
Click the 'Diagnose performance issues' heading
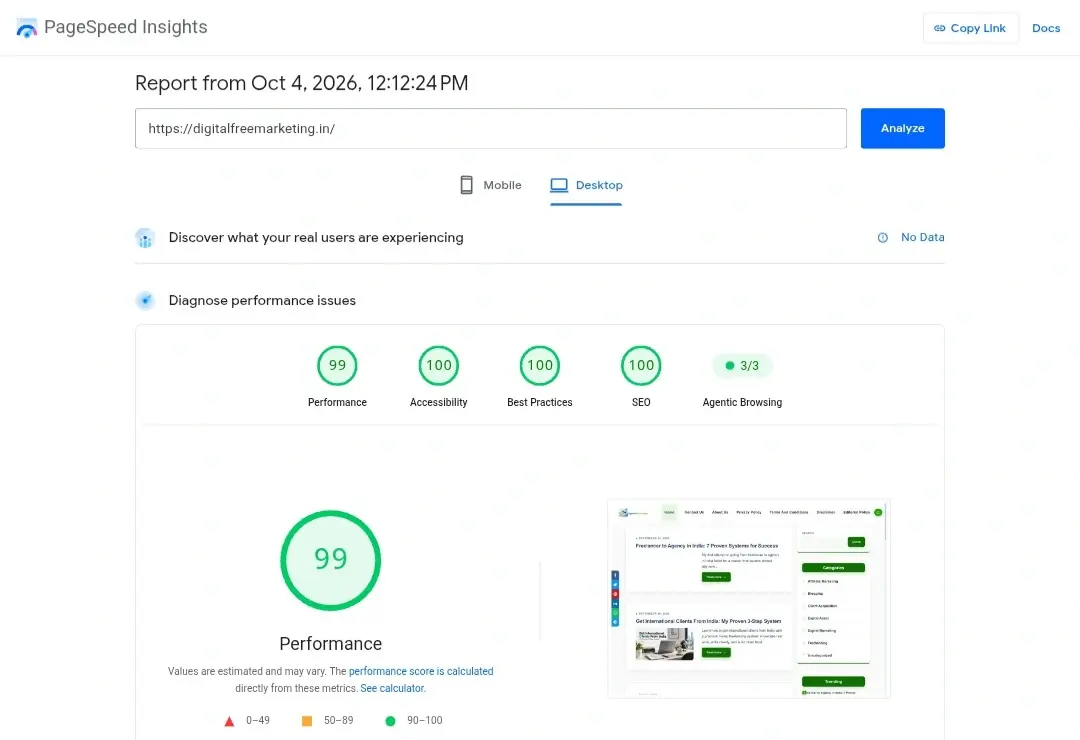coord(262,300)
